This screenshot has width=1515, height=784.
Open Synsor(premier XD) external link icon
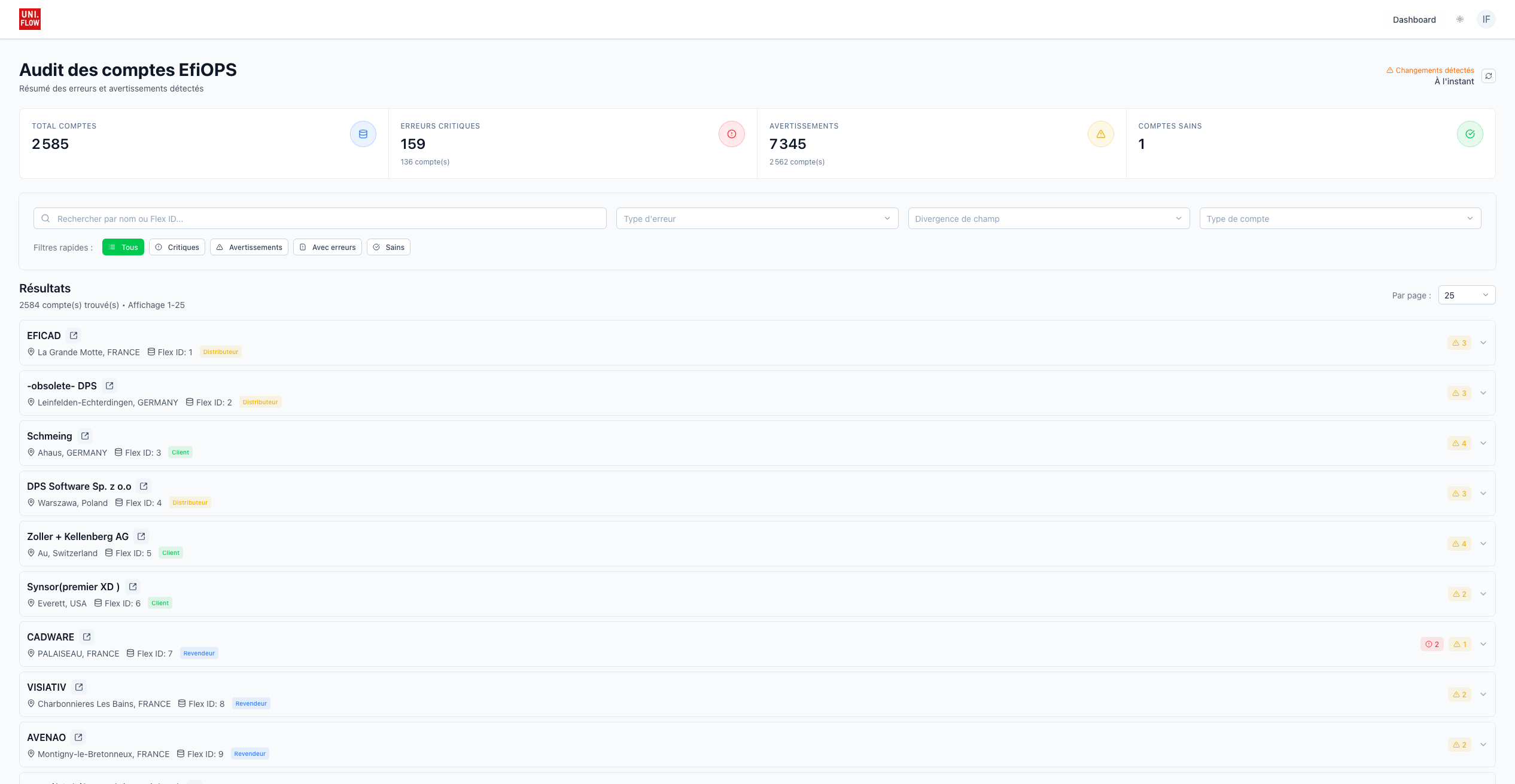point(133,587)
